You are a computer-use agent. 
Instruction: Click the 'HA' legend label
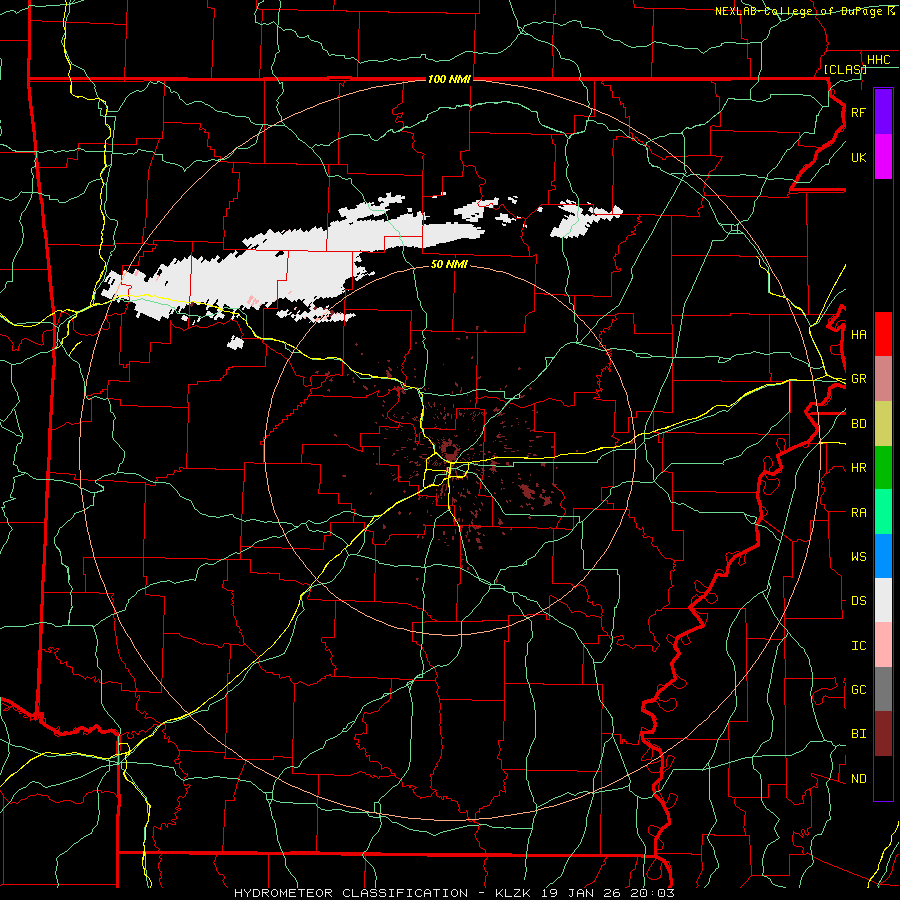tap(858, 334)
